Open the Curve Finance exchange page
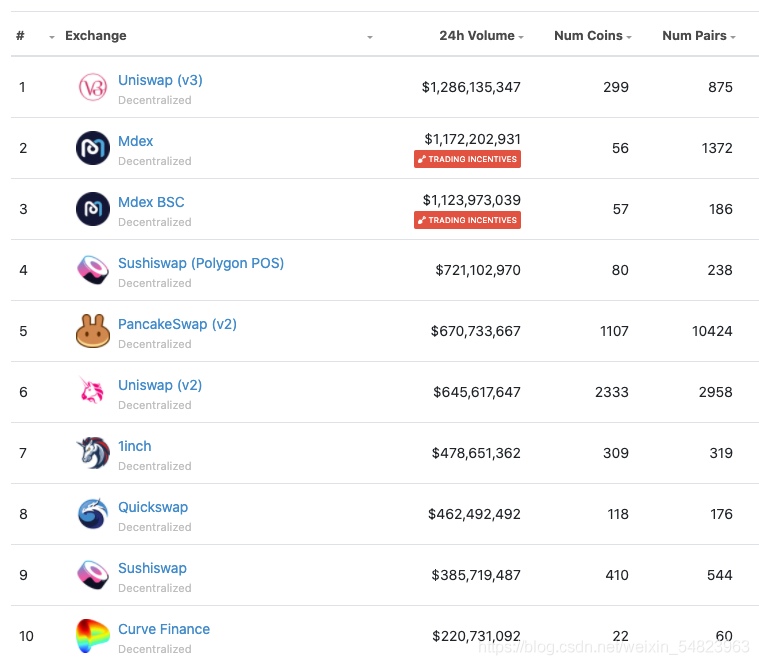This screenshot has width=759, height=665. [x=164, y=629]
